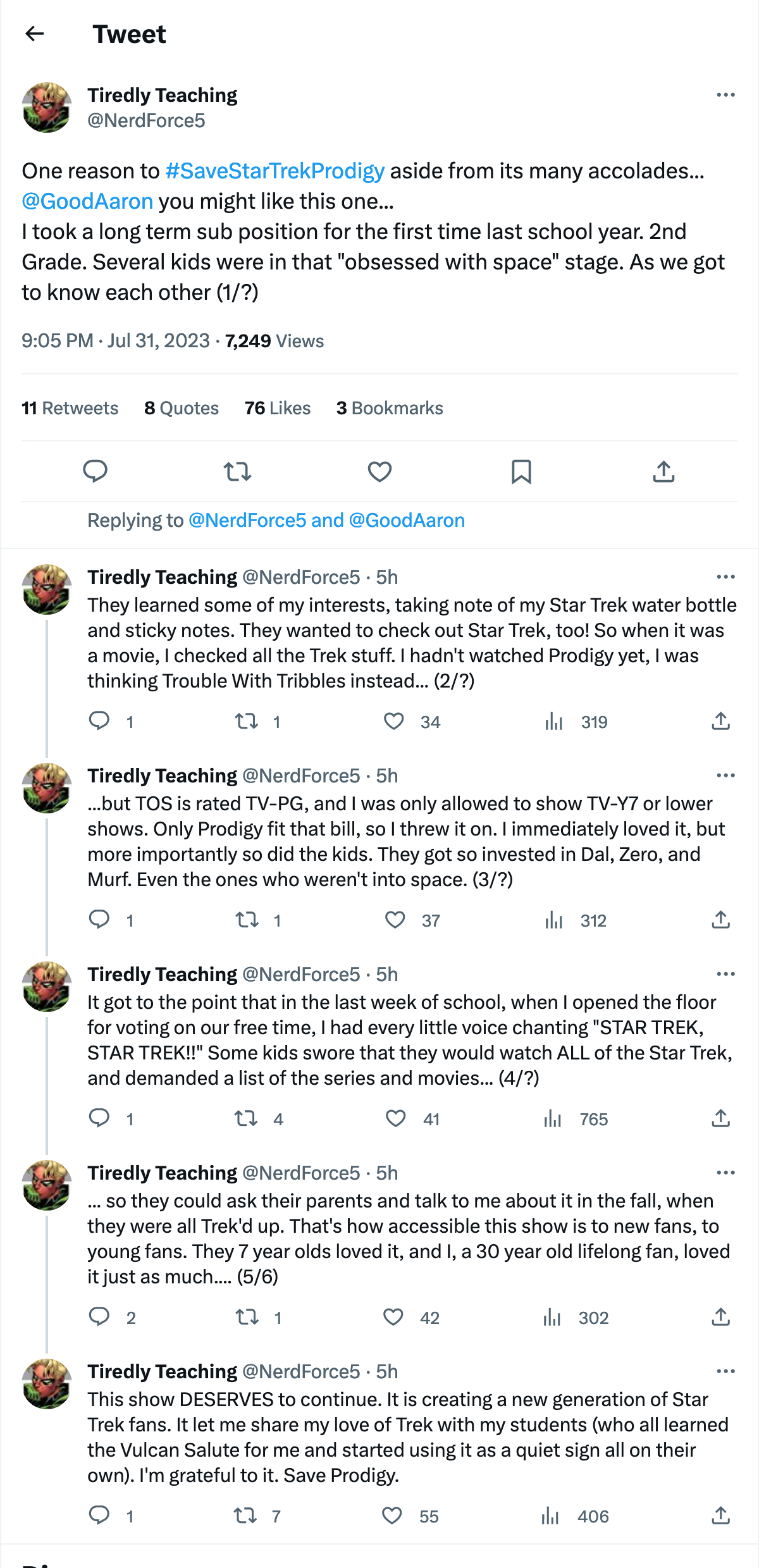
Task: Reply to the main tweet
Action: 96,471
